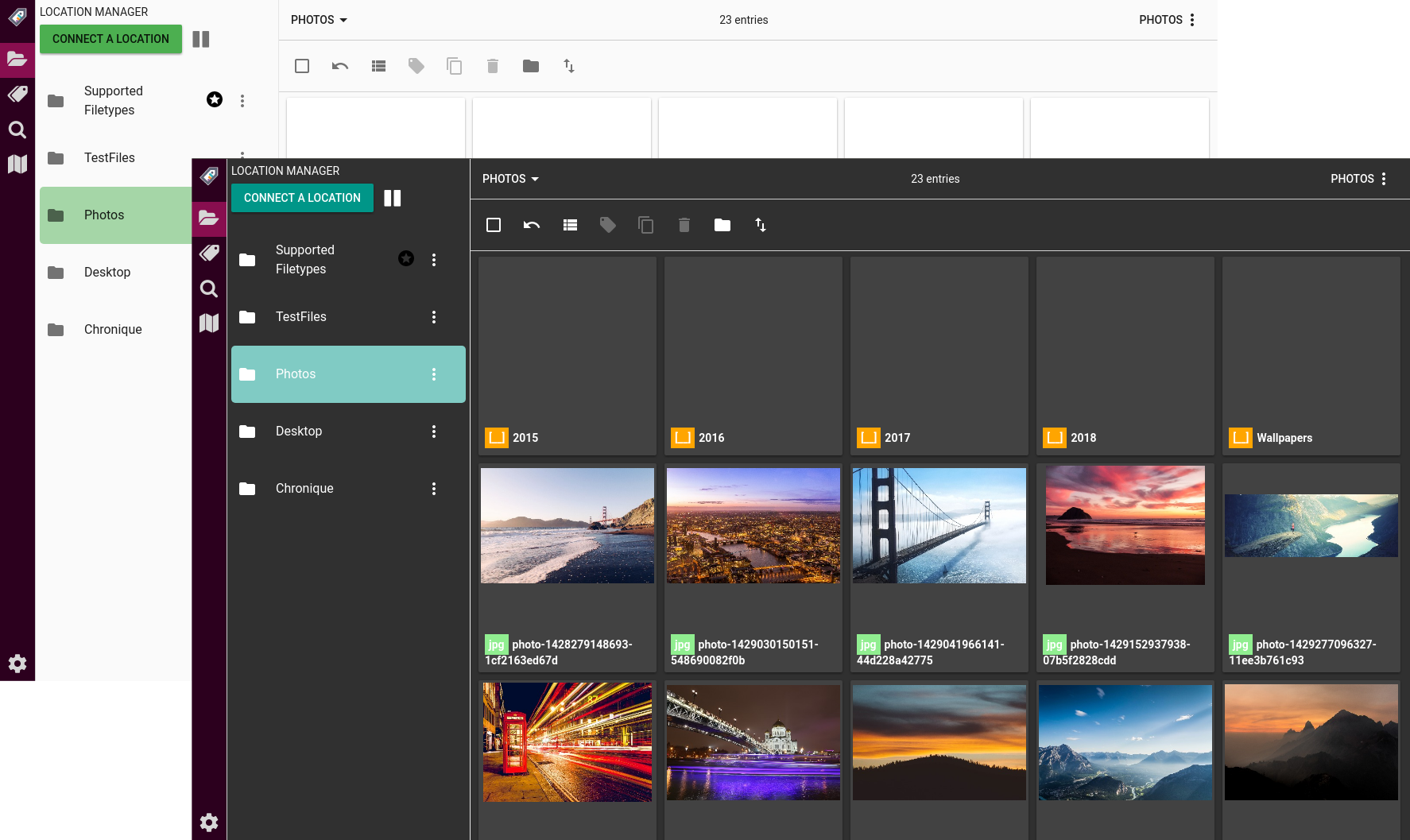Open the PHOTOS folder path dropdown
Image resolution: width=1410 pixels, height=840 pixels.
click(x=509, y=179)
